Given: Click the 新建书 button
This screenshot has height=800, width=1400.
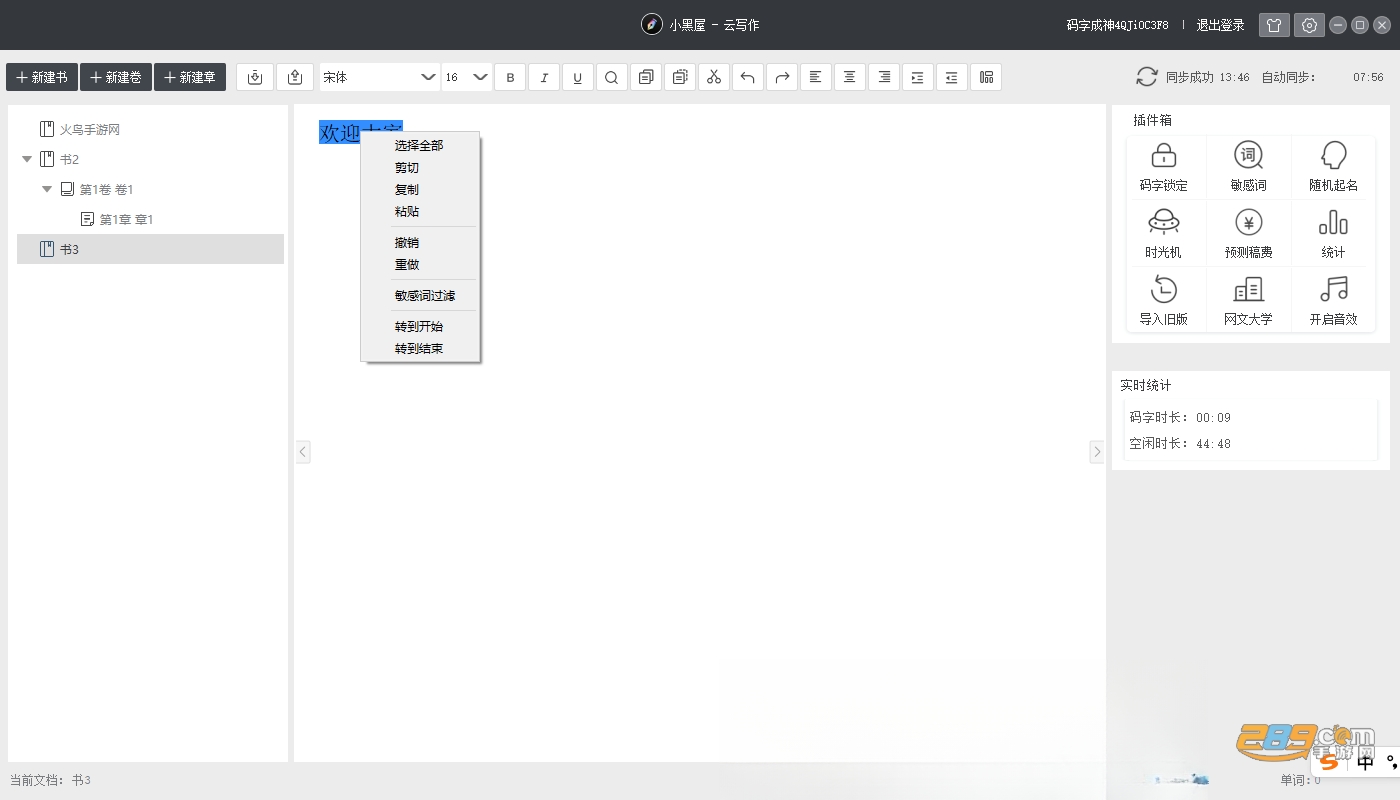Looking at the screenshot, I should [42, 77].
